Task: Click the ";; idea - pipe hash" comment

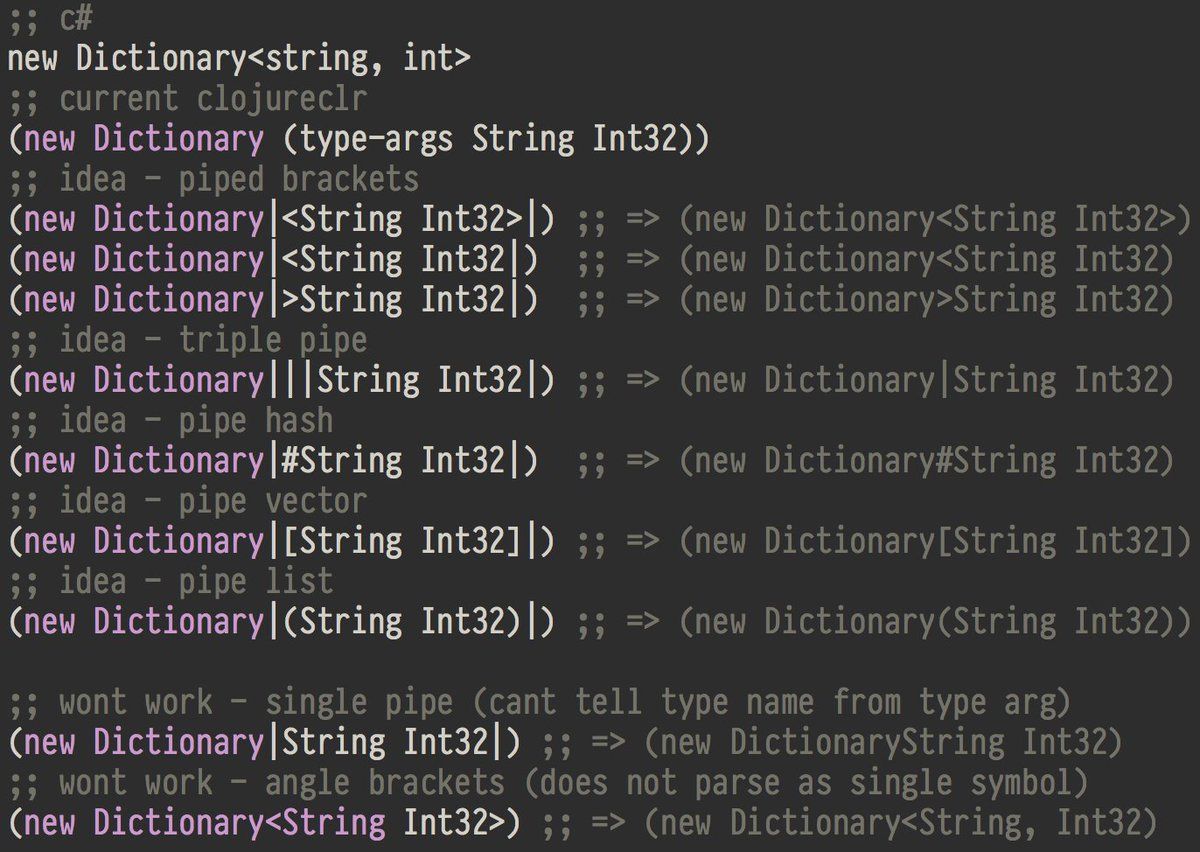Action: 171,420
